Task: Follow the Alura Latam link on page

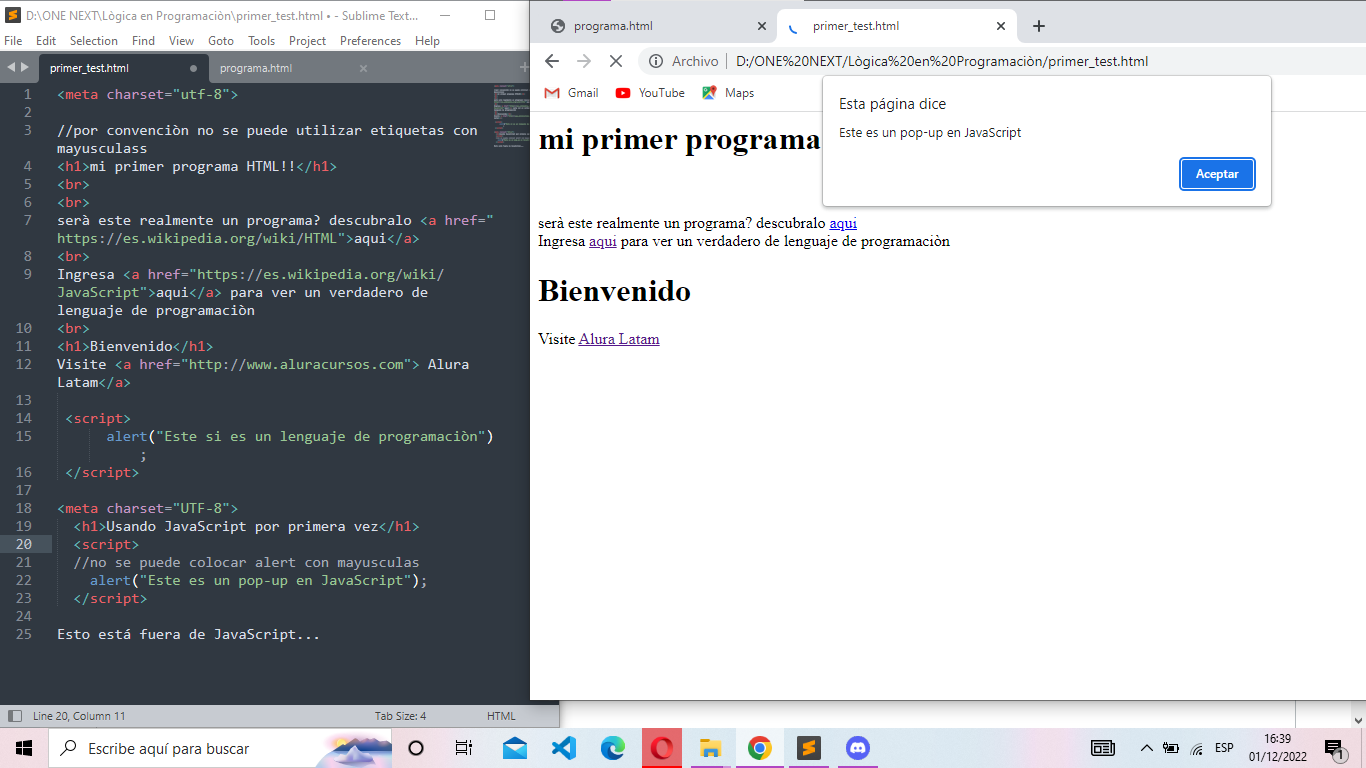Action: click(619, 339)
